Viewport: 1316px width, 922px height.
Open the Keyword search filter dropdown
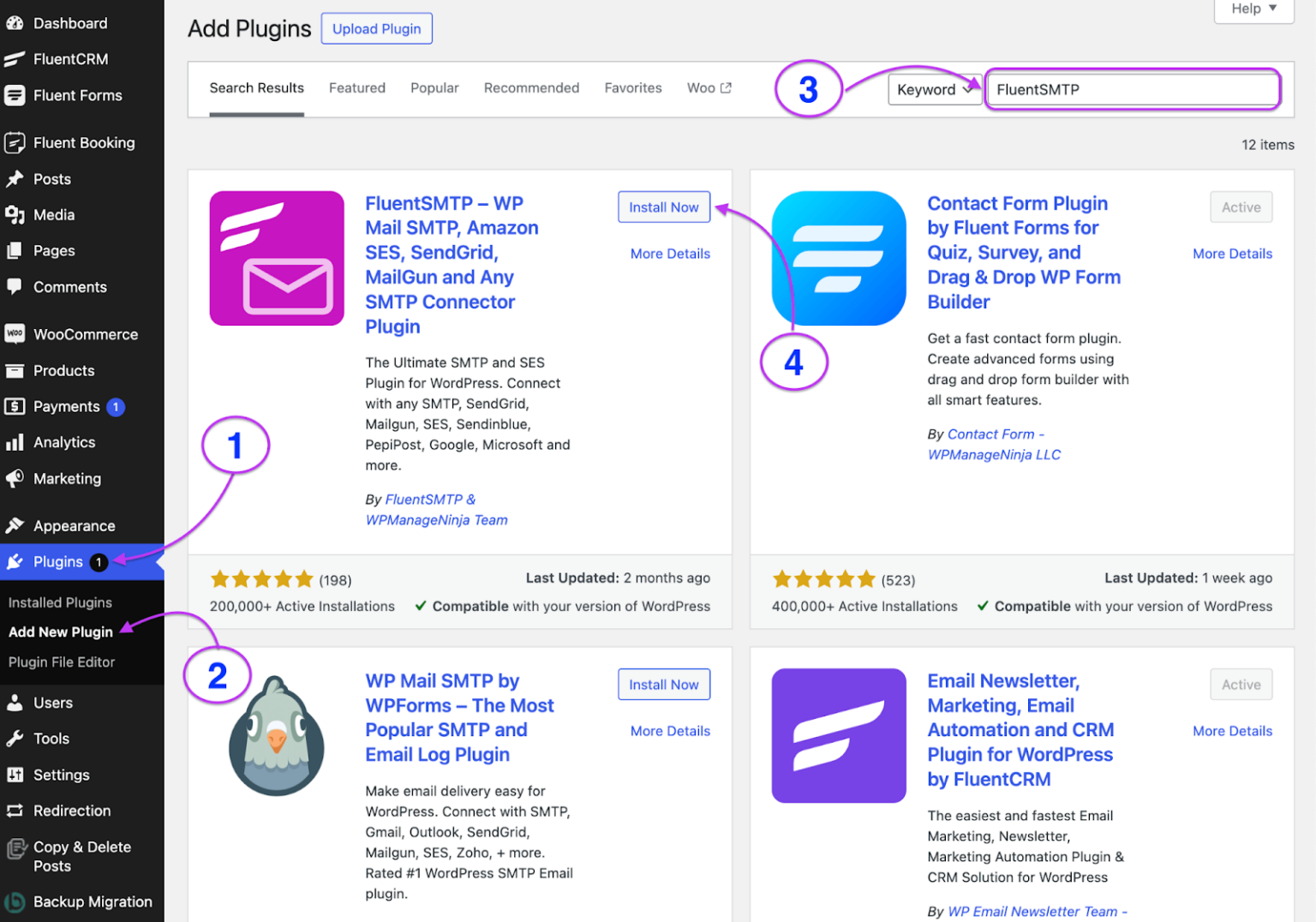click(x=934, y=89)
